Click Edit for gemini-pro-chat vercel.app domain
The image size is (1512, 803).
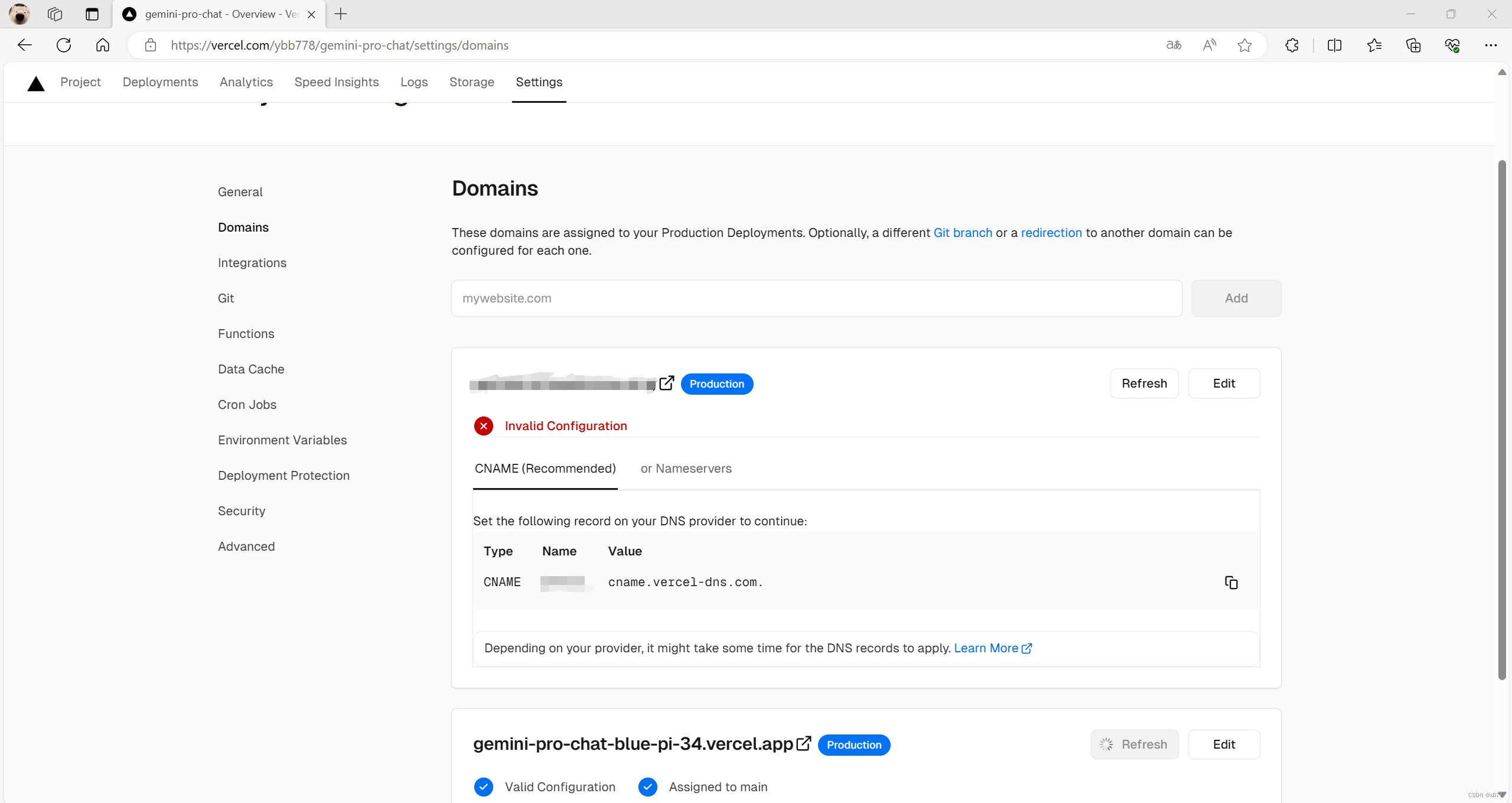pyautogui.click(x=1224, y=745)
